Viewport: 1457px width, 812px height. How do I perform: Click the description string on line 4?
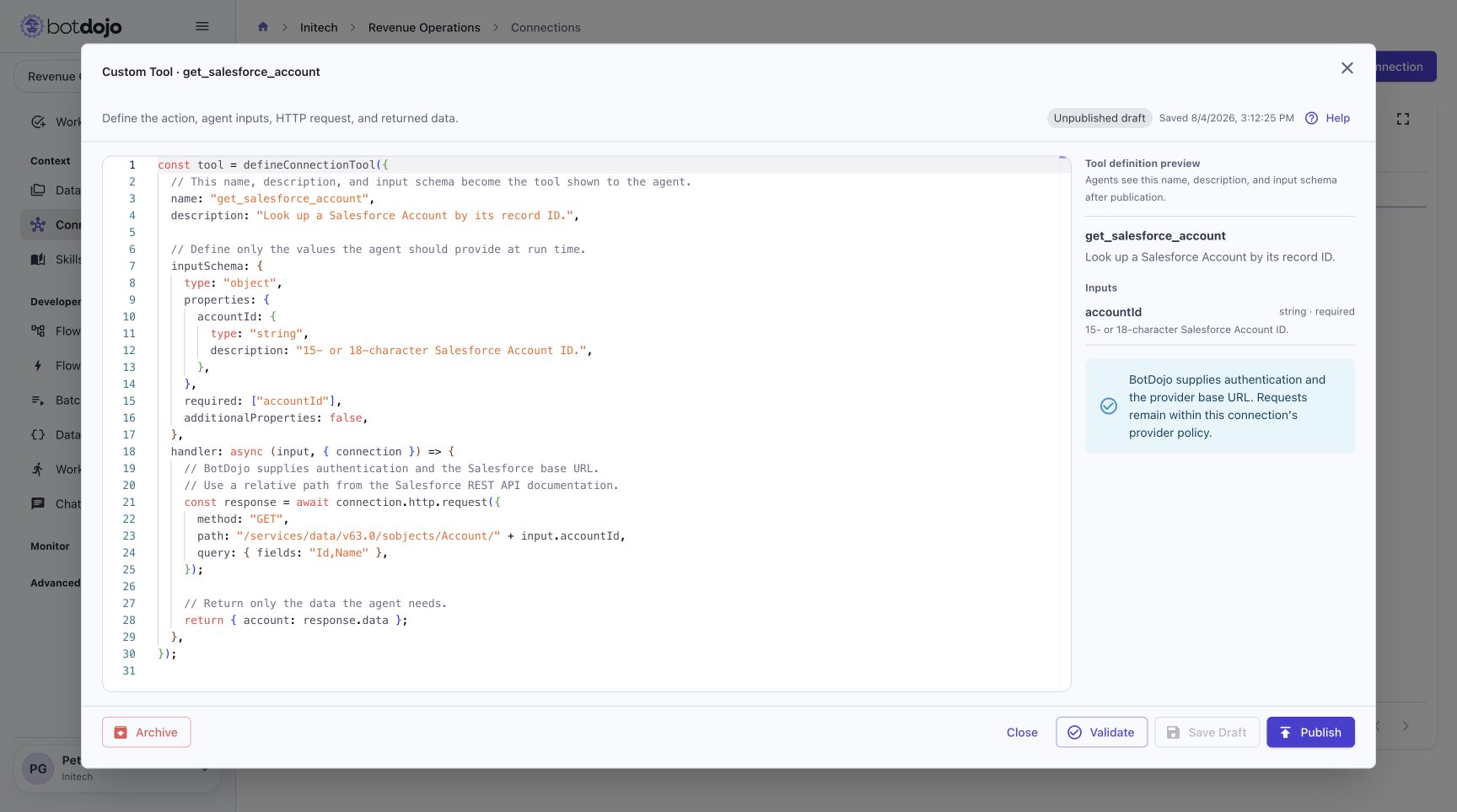coord(415,215)
